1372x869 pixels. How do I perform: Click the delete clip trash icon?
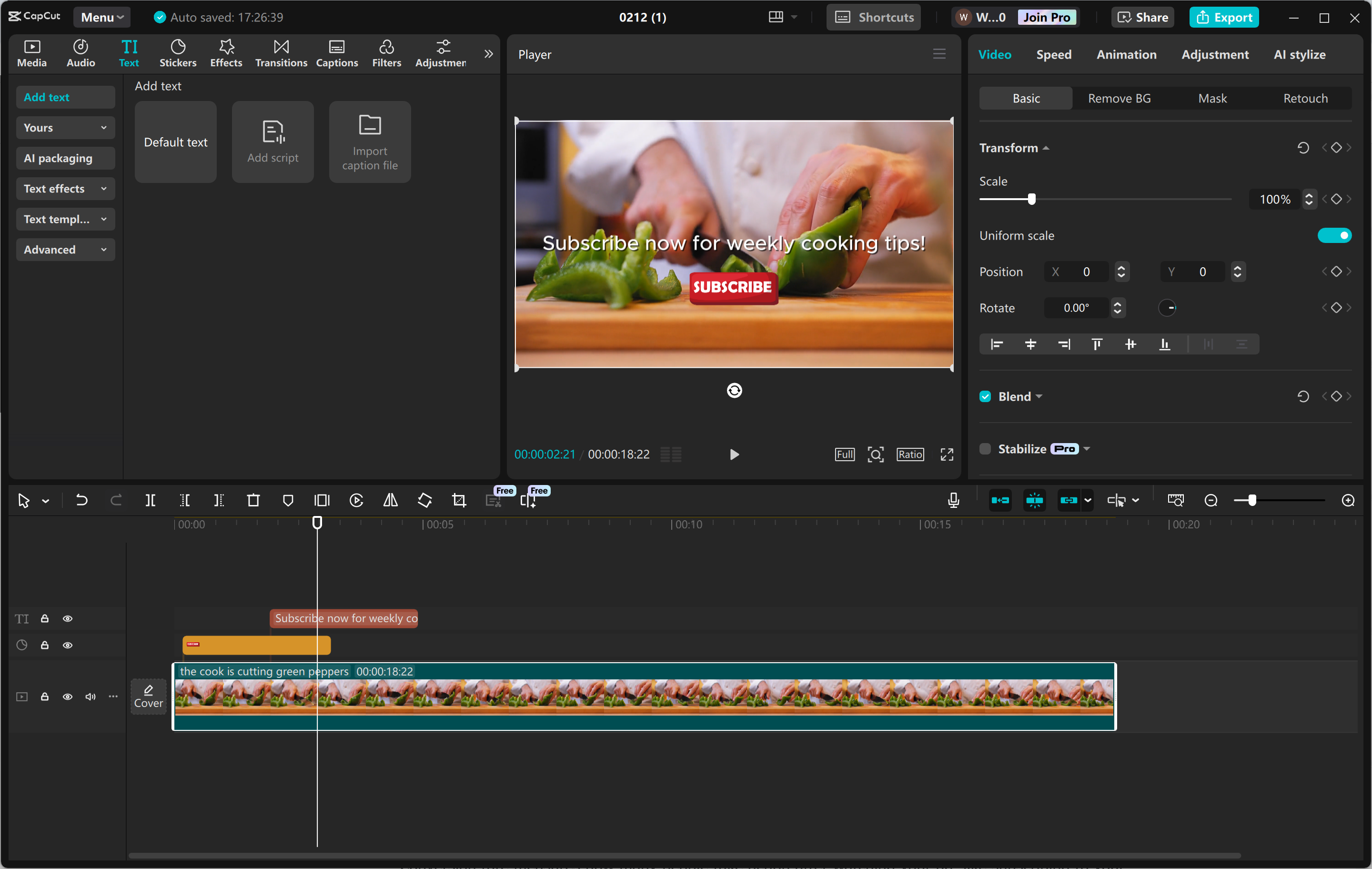pos(253,500)
